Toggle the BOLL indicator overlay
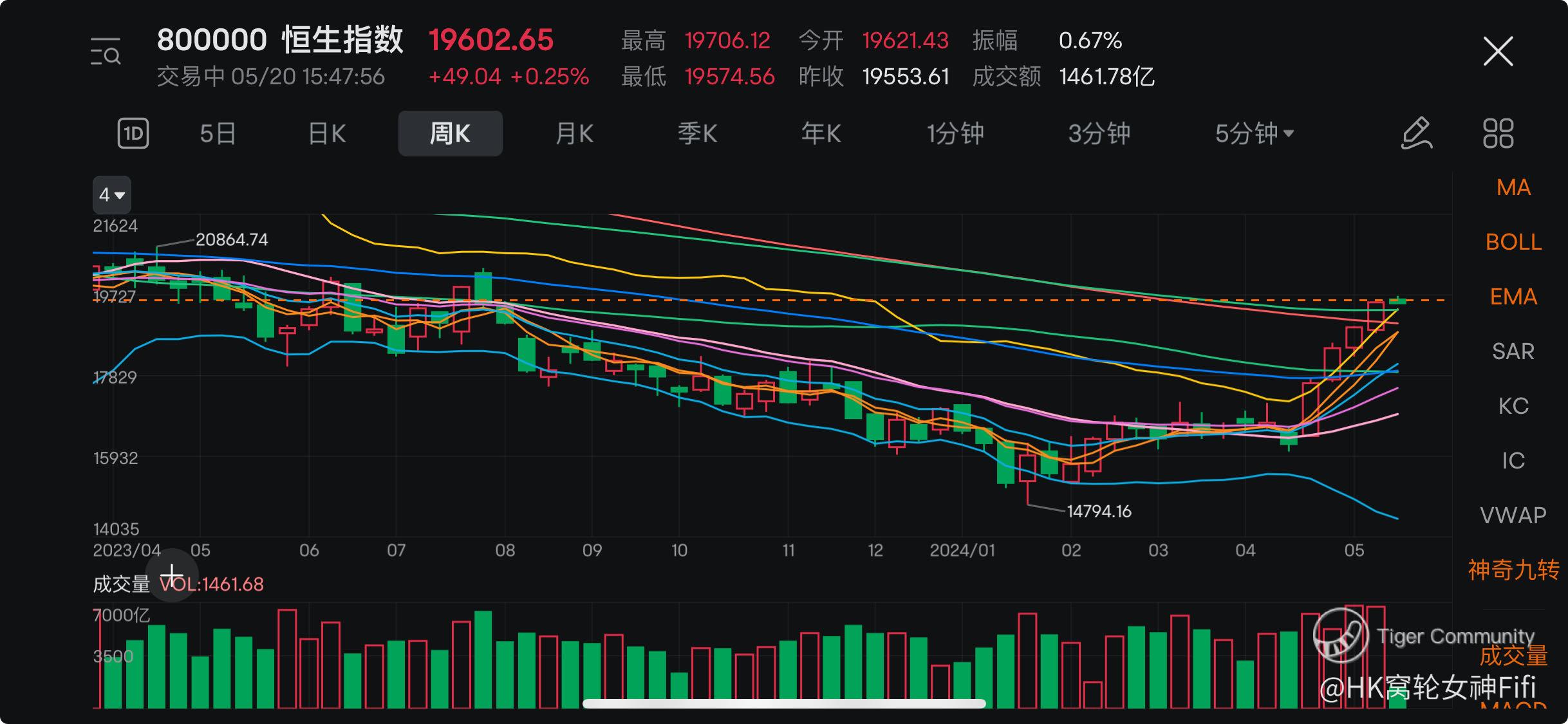Viewport: 1568px width, 724px height. (1513, 243)
